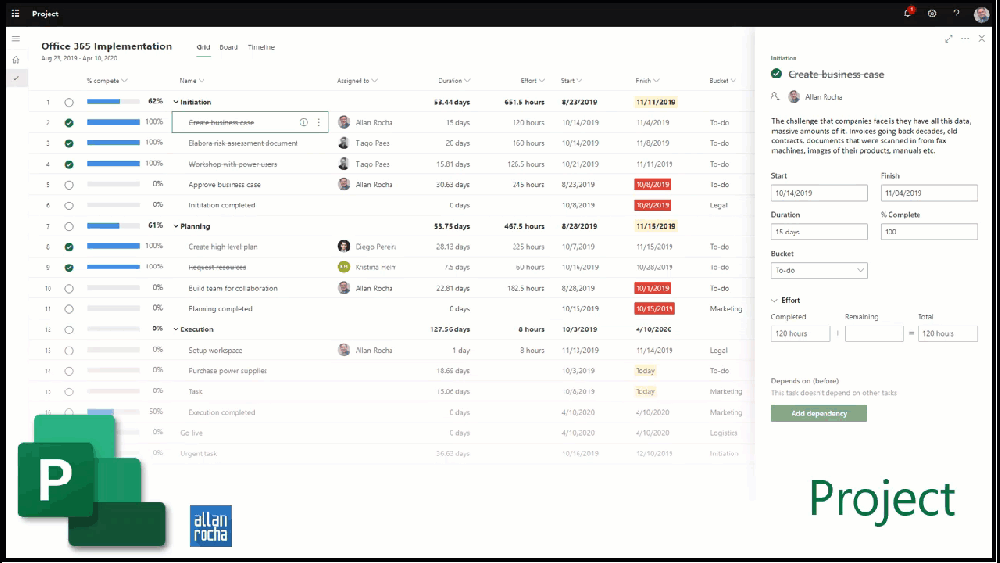Click Kristina Helm avatar on Request resources row
The height and width of the screenshot is (563, 1000).
click(x=344, y=267)
